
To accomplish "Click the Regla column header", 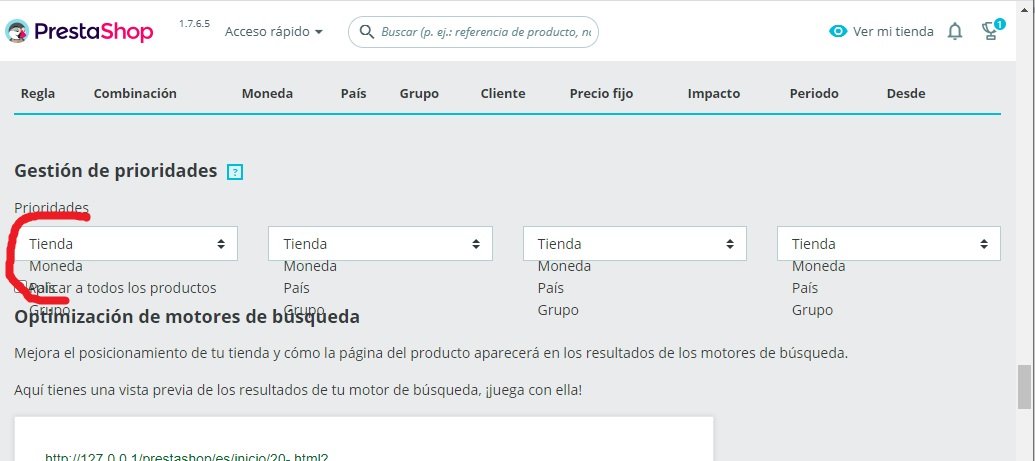I will [38, 93].
